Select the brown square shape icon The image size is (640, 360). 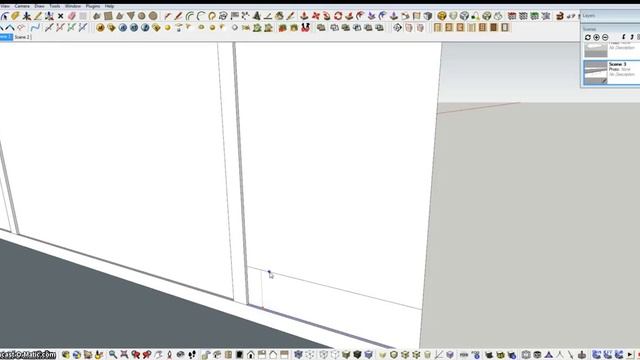click(108, 16)
